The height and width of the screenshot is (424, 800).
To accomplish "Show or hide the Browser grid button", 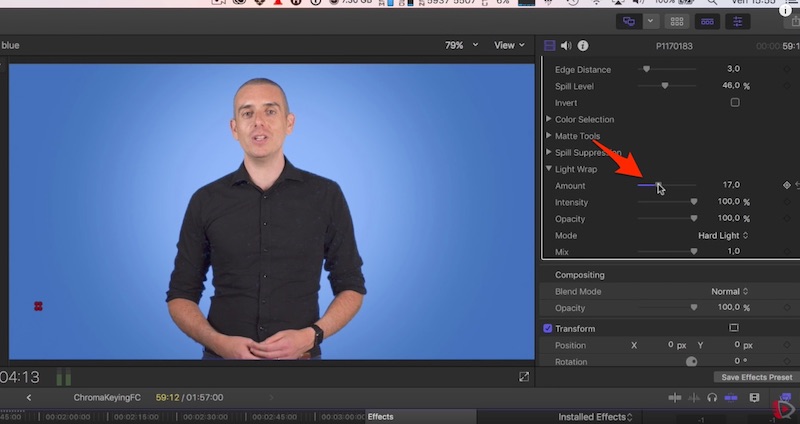I will (x=677, y=21).
